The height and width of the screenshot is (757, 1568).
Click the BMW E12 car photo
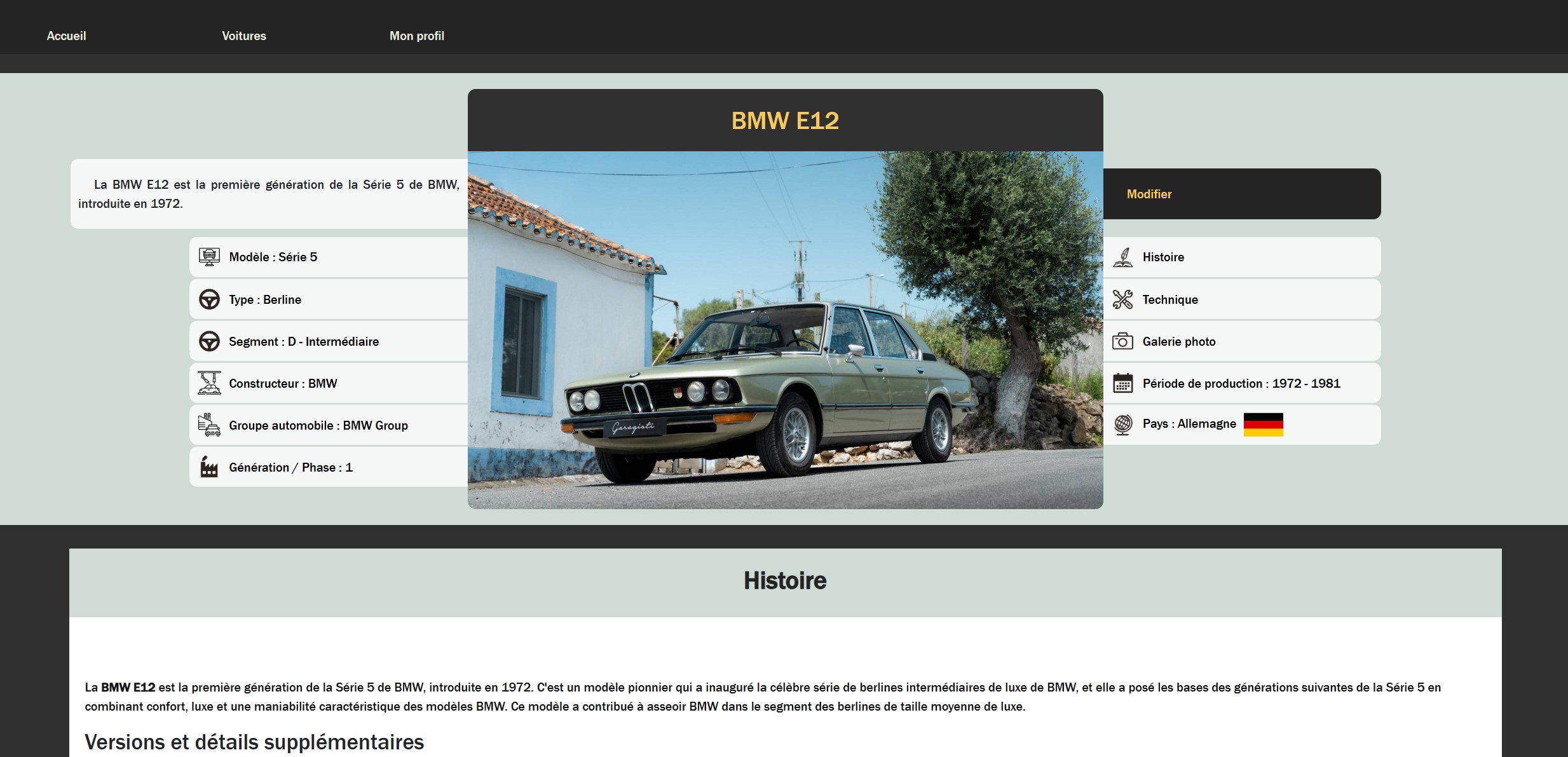click(785, 330)
